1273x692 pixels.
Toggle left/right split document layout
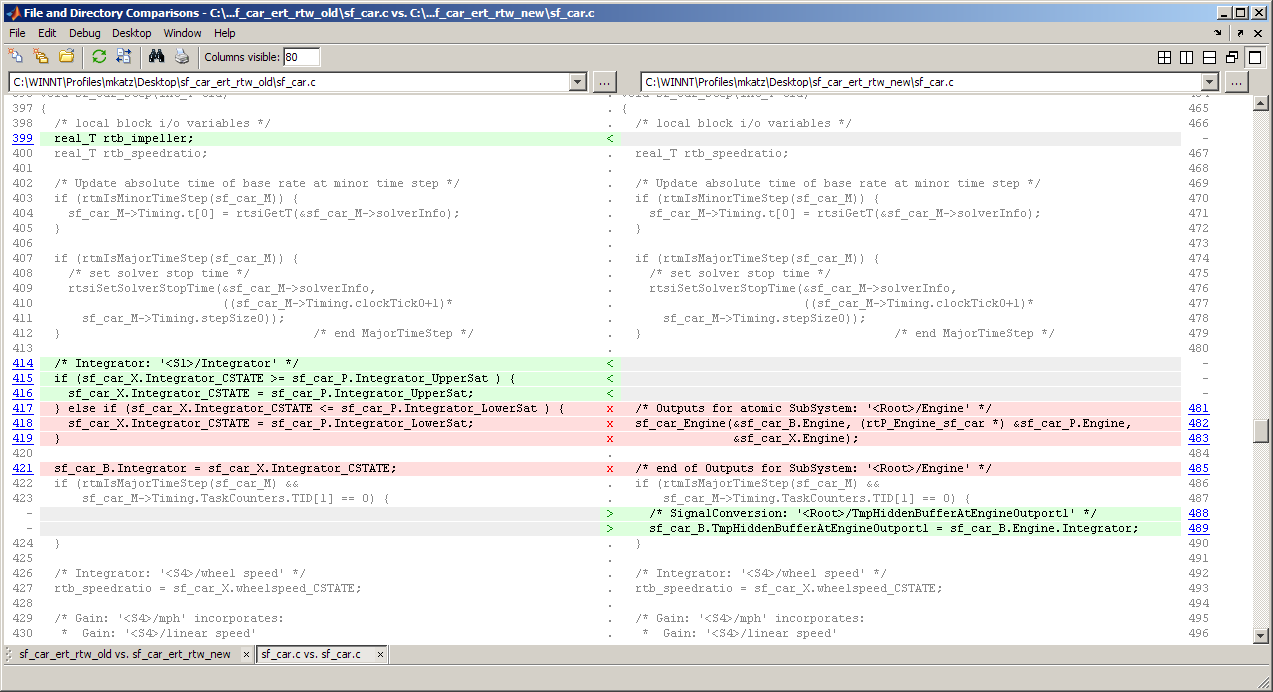[x=1187, y=58]
